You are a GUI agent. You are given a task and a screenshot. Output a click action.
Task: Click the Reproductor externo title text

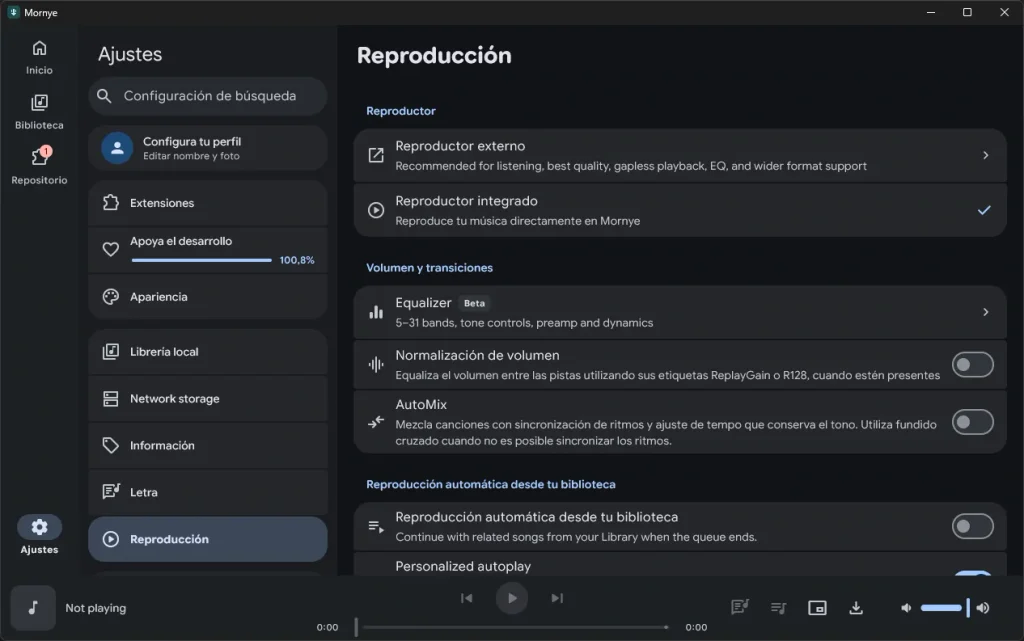(x=460, y=146)
